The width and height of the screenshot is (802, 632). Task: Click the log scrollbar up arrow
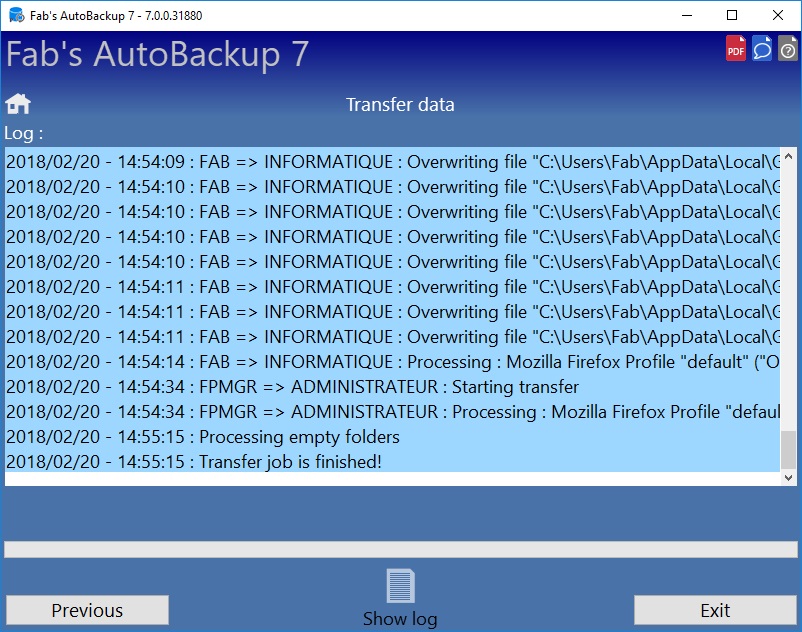pyautogui.click(x=788, y=156)
